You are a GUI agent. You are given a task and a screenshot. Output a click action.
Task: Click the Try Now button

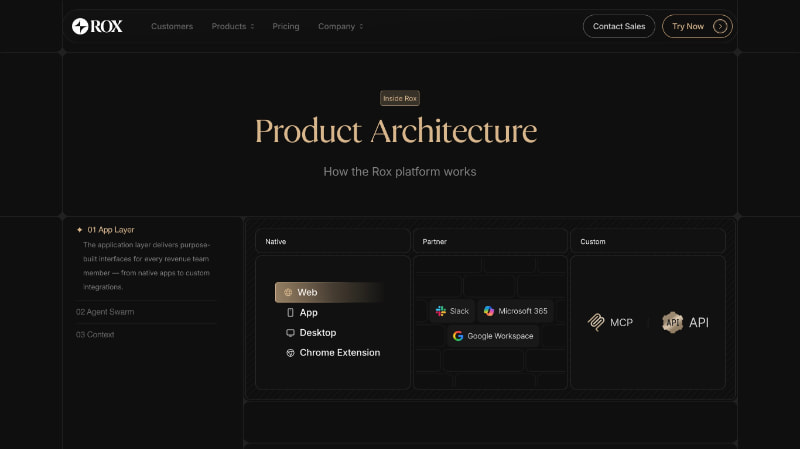[x=697, y=26]
